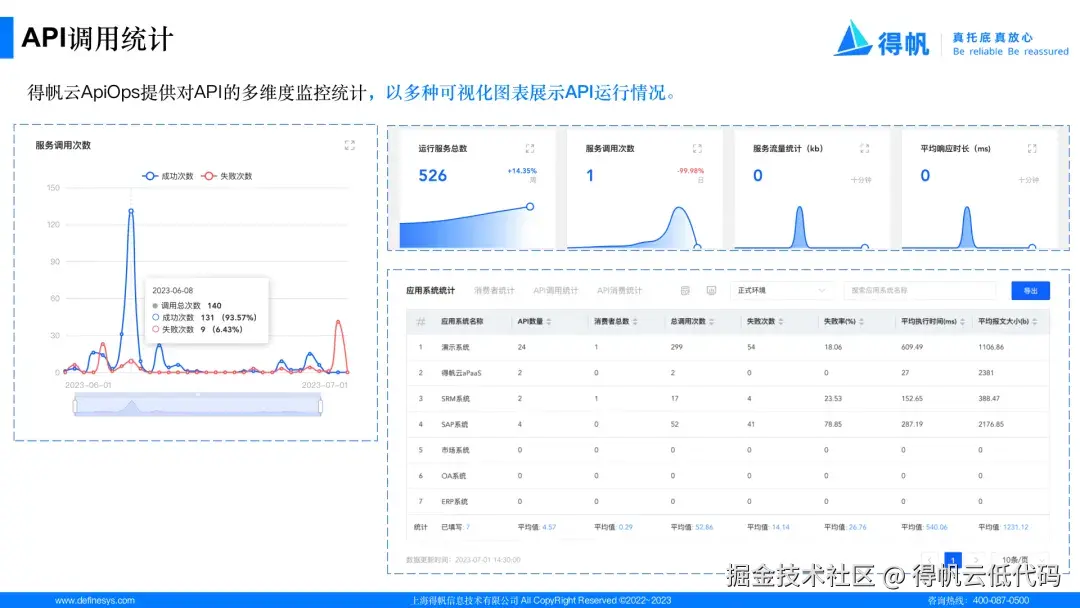Expand the 服务调用次数 count card
Screen dimensions: 1080x608
pos(696,147)
